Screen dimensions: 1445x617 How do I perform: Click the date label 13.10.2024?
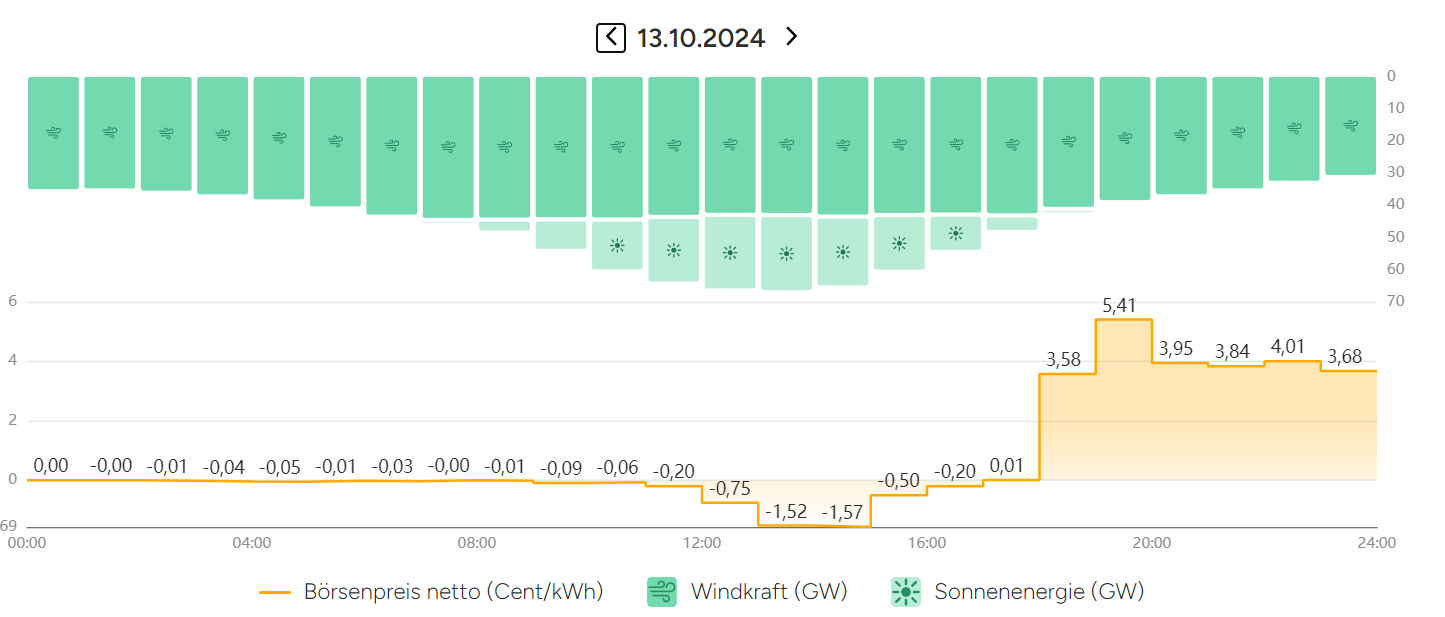pos(700,38)
